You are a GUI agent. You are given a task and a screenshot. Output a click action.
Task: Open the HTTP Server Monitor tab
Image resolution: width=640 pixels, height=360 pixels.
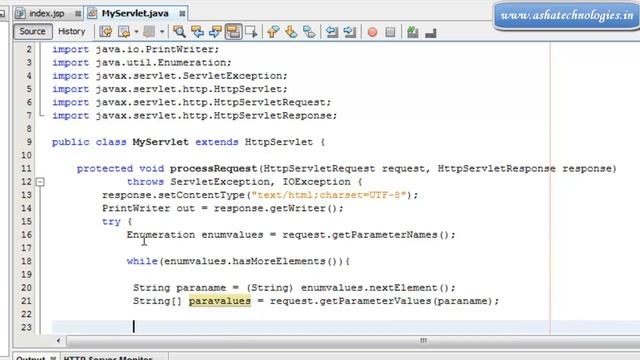coord(108,357)
